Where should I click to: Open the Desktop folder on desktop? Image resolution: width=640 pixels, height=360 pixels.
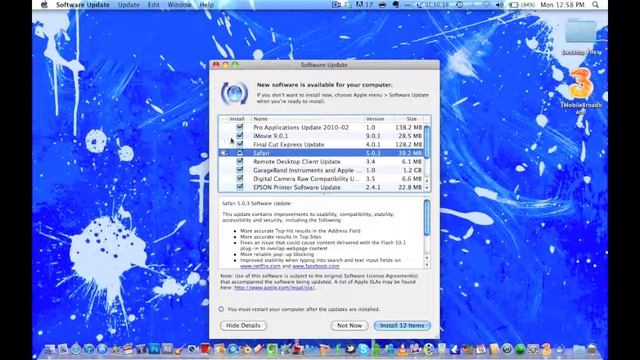(581, 37)
